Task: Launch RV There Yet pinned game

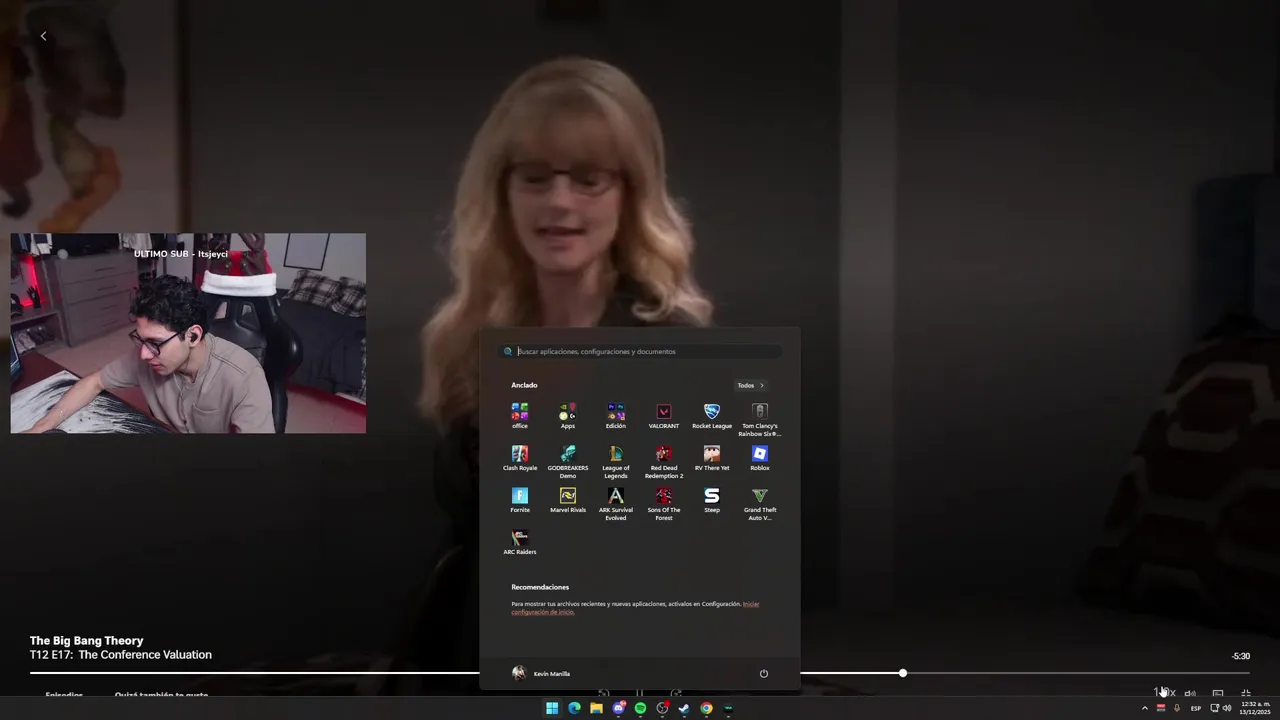Action: [x=712, y=458]
